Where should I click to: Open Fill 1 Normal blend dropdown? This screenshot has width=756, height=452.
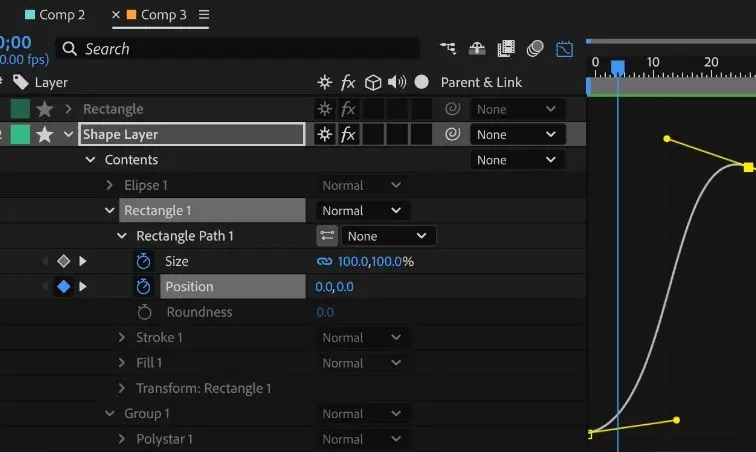click(x=363, y=363)
